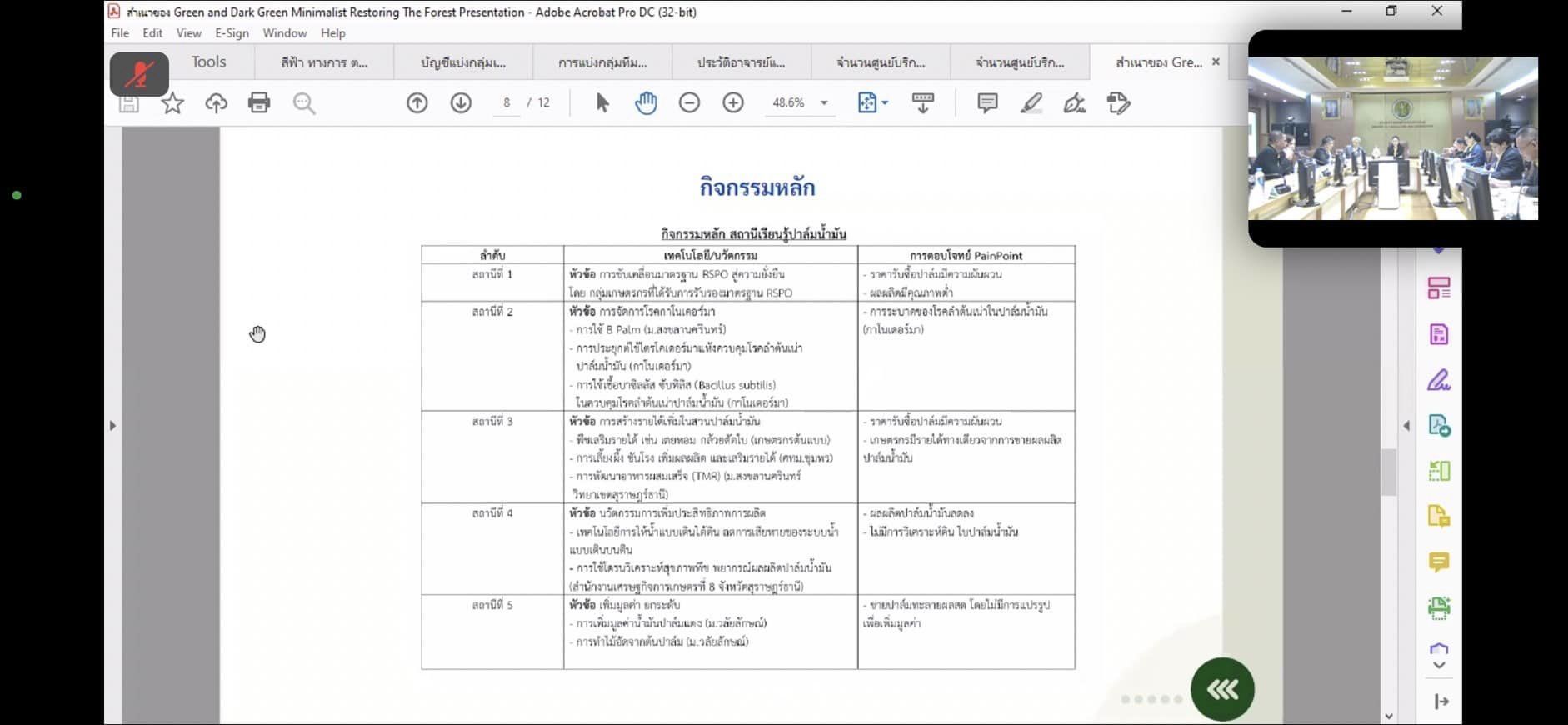The image size is (1568, 725).
Task: Zoom out with the minus button
Action: [689, 102]
